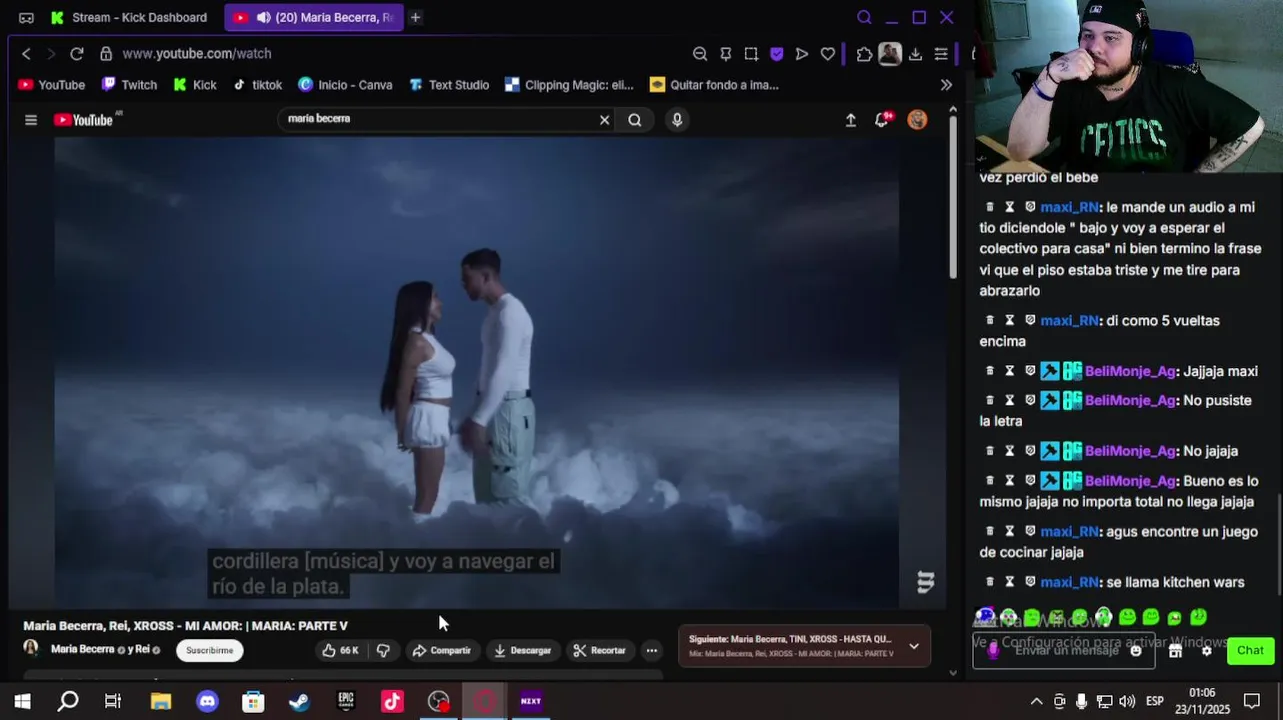Open the Maria Becerra channel name link
This screenshot has height=720, width=1283.
point(82,650)
